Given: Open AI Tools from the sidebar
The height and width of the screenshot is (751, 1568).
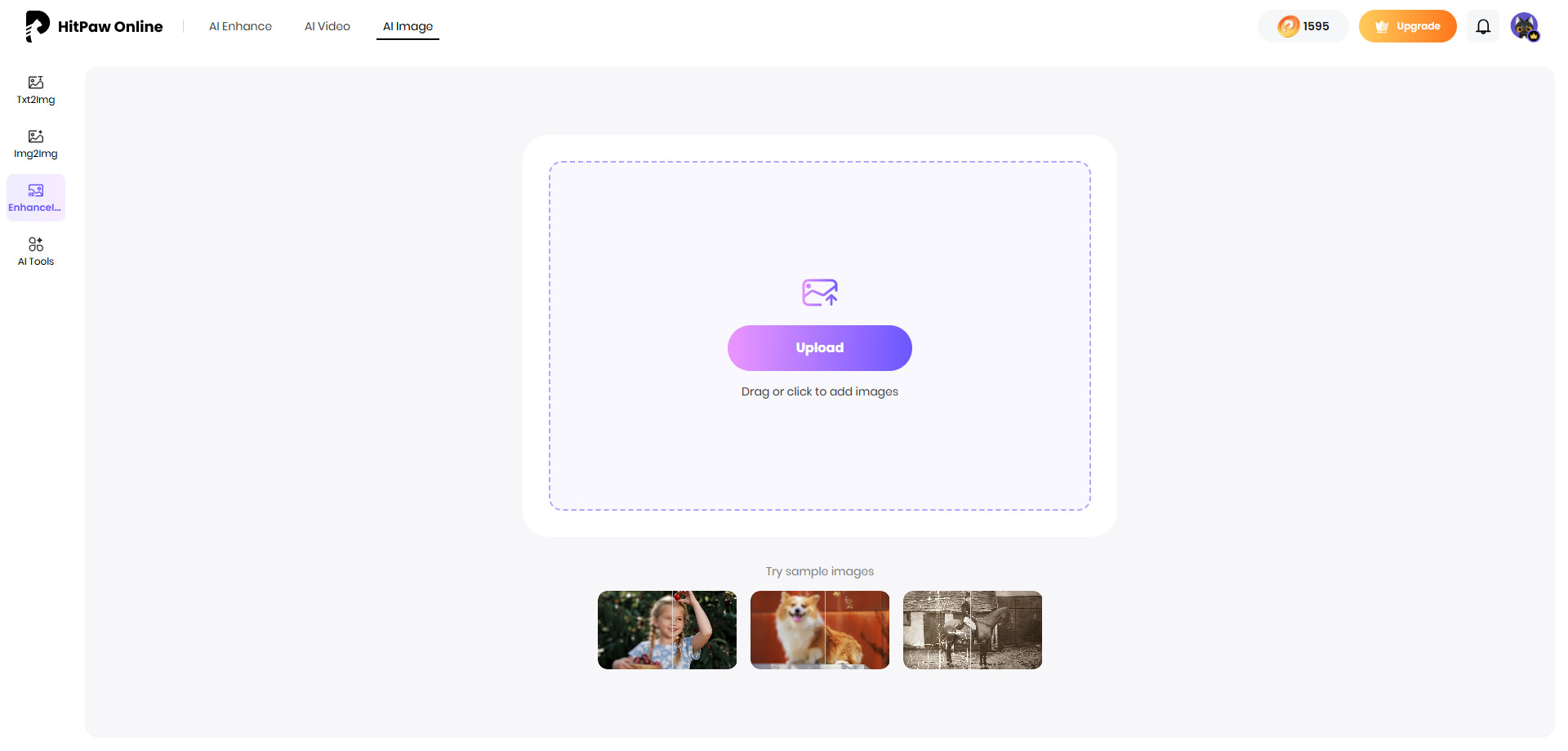Looking at the screenshot, I should [x=35, y=251].
